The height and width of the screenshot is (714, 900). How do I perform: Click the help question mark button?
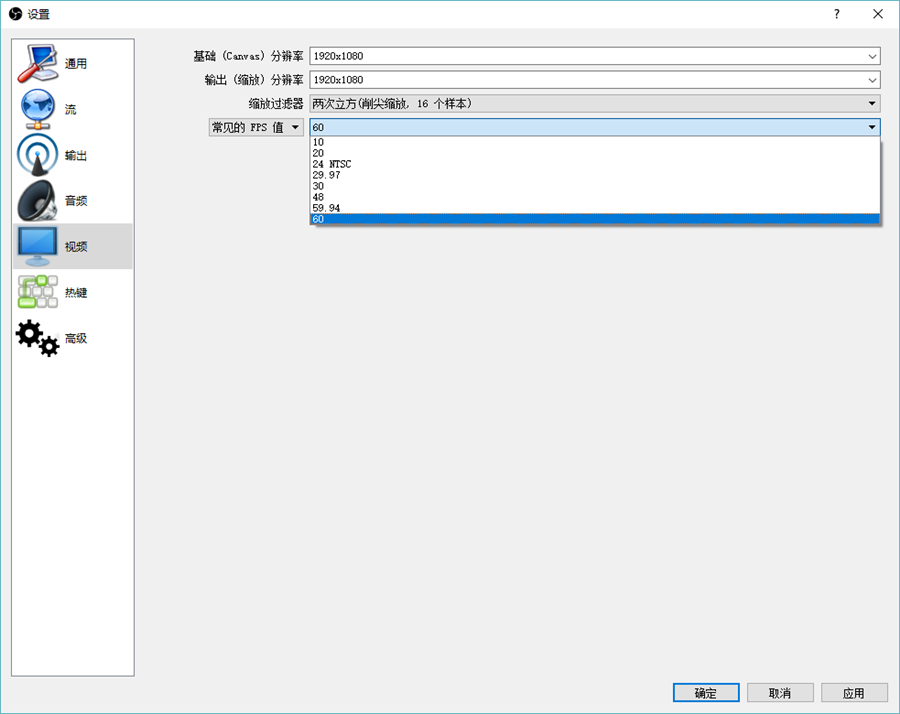point(836,14)
